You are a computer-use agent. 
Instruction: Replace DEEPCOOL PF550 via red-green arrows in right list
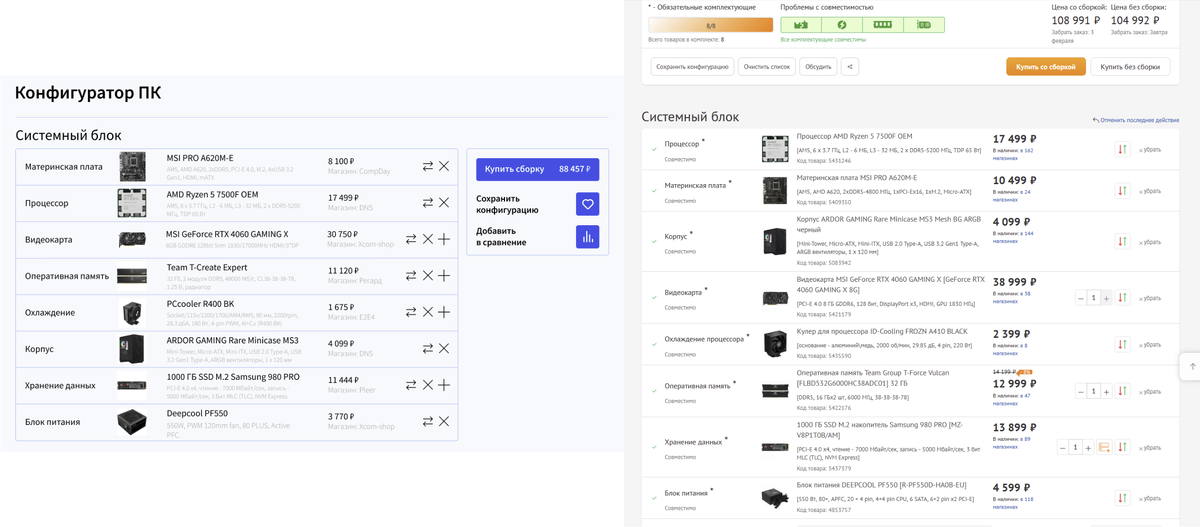click(1122, 498)
